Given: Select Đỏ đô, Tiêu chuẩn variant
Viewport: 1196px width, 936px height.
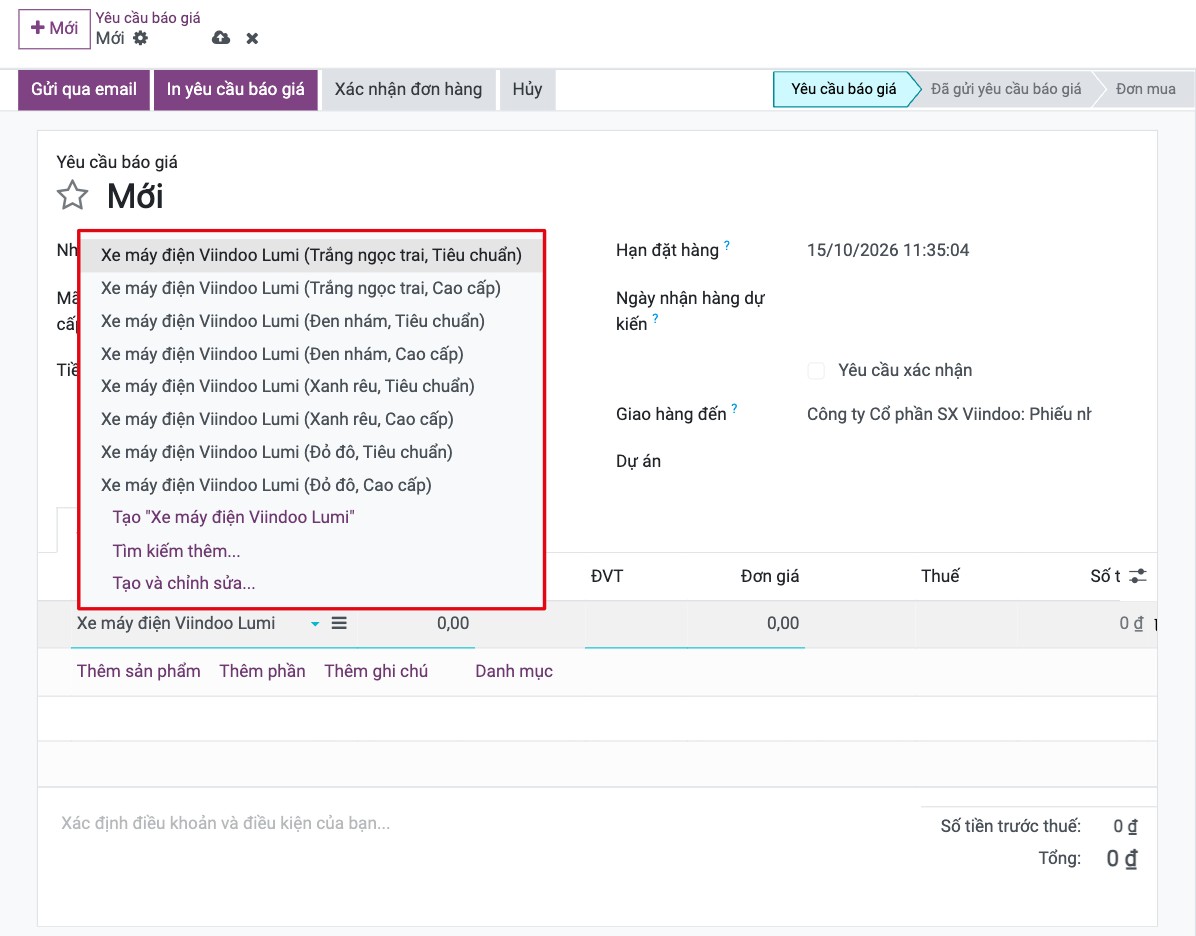Looking at the screenshot, I should pyautogui.click(x=311, y=452).
